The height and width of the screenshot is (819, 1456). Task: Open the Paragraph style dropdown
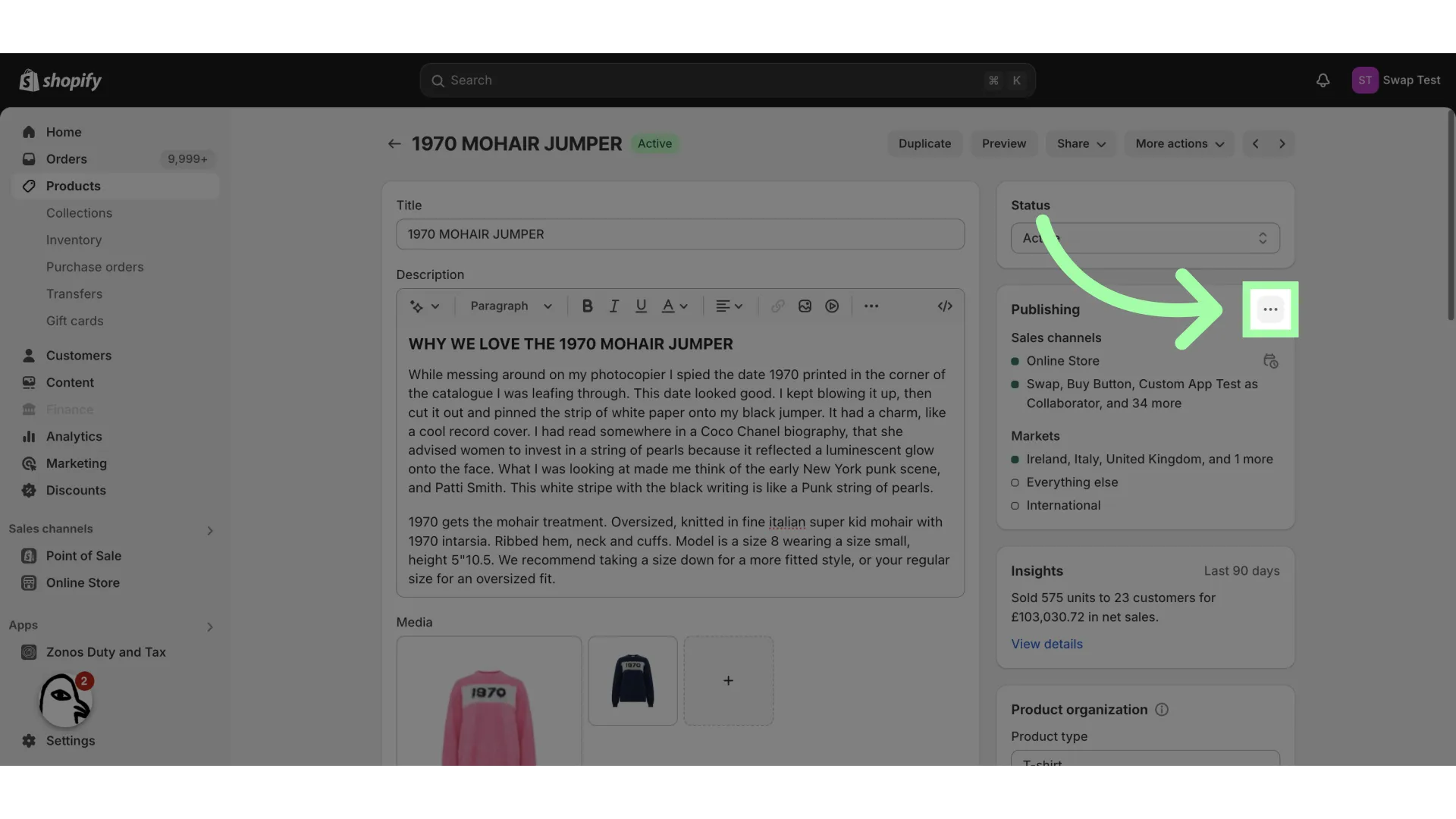coord(511,306)
